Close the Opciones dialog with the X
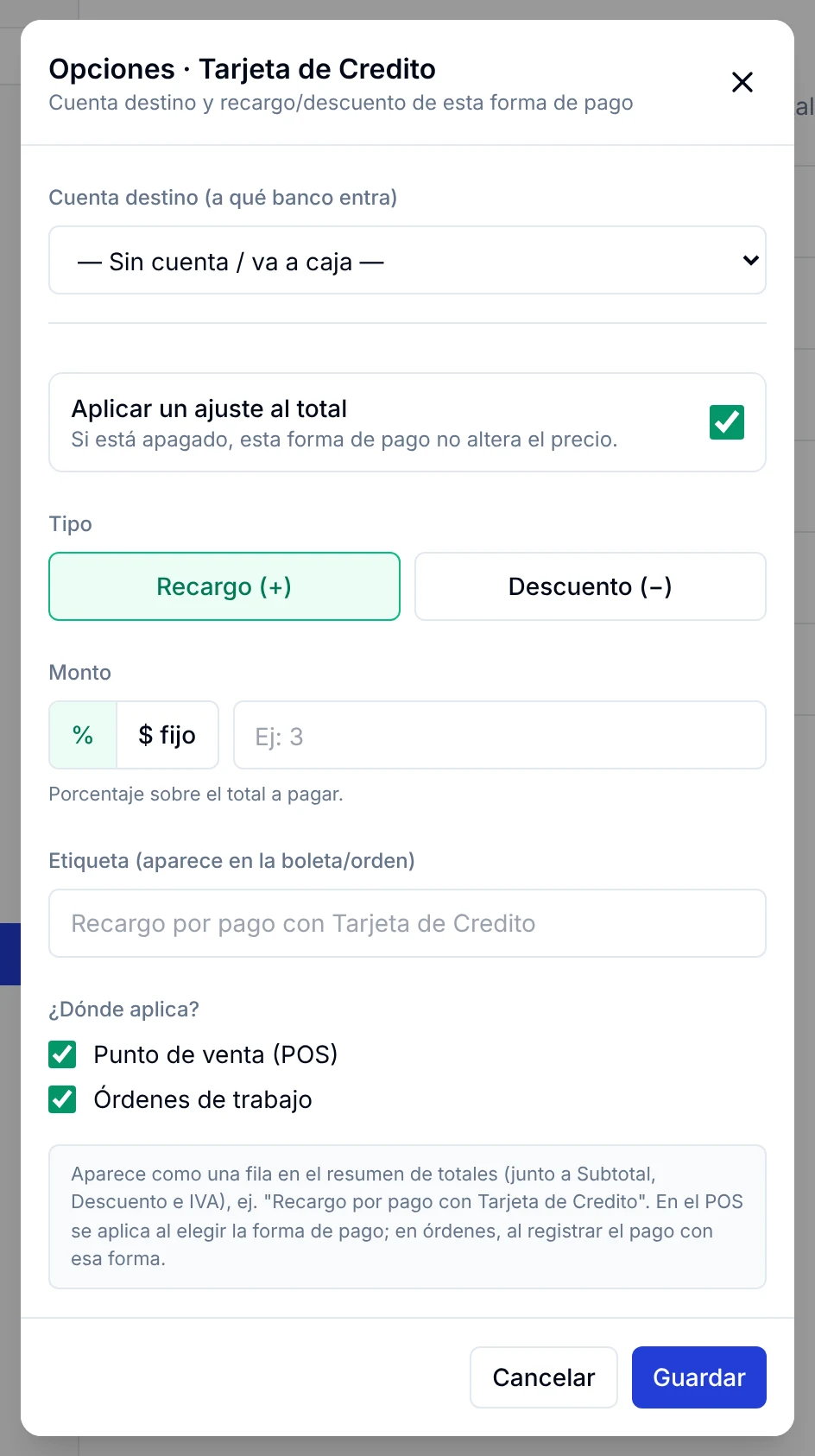 pyautogui.click(x=742, y=82)
